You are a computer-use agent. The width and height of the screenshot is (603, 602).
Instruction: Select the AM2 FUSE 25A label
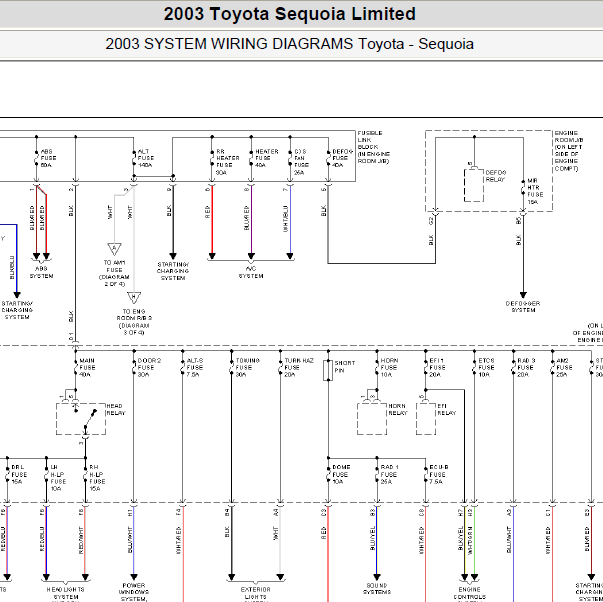tap(564, 367)
